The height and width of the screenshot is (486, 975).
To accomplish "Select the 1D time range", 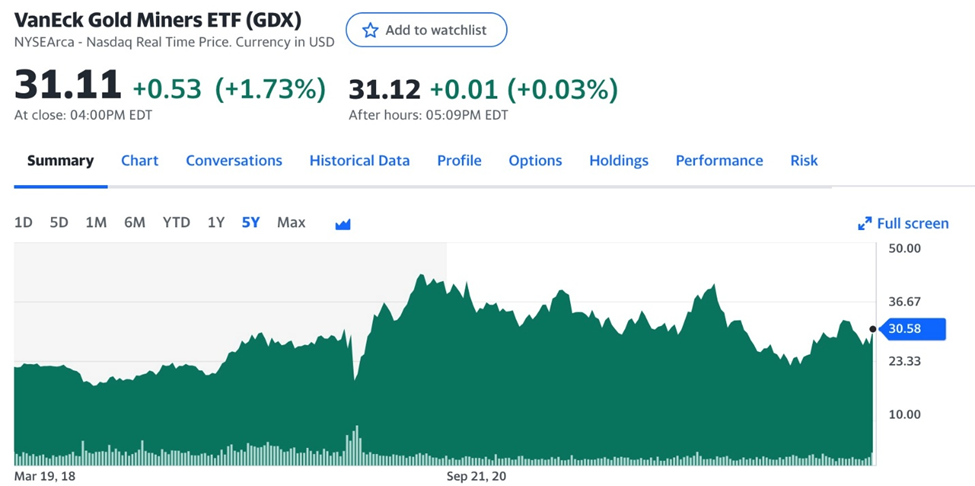I will [23, 222].
